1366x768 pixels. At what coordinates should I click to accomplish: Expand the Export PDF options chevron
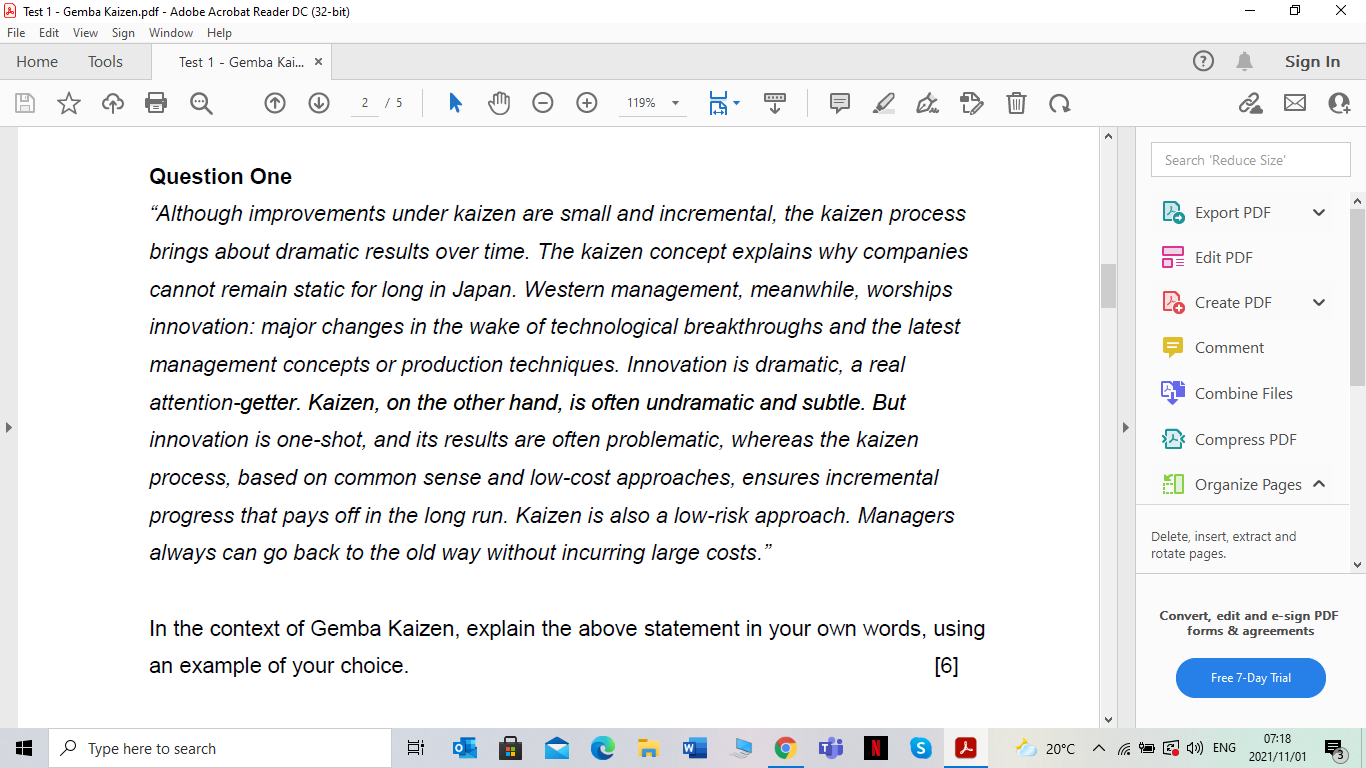pos(1318,212)
